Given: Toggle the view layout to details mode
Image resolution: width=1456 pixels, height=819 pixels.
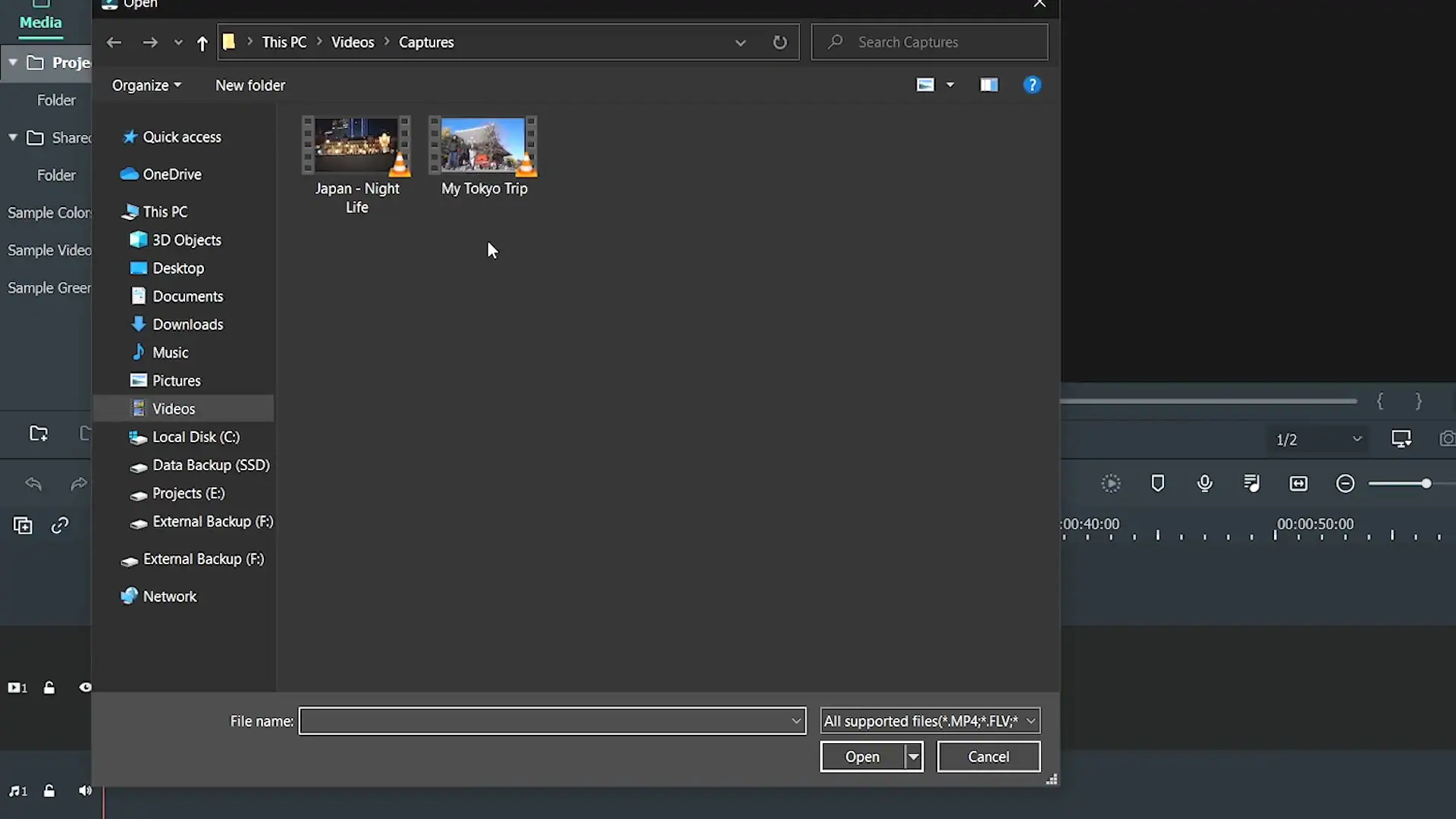Looking at the screenshot, I should (948, 85).
